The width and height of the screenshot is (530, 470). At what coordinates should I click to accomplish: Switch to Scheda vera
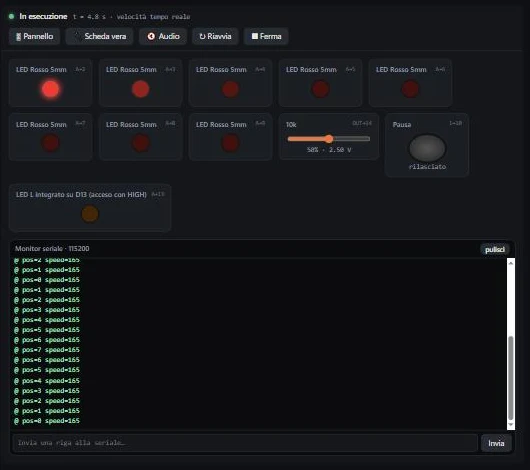pyautogui.click(x=99, y=36)
